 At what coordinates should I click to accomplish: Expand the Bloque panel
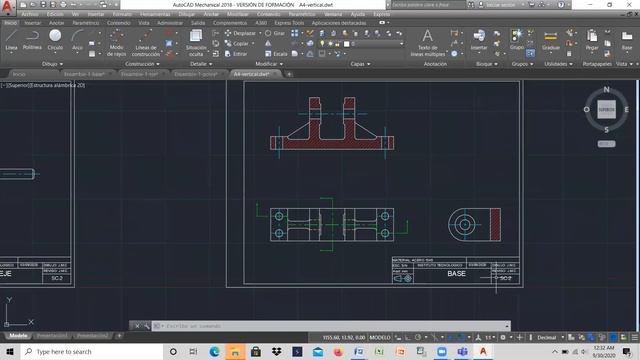(x=487, y=64)
